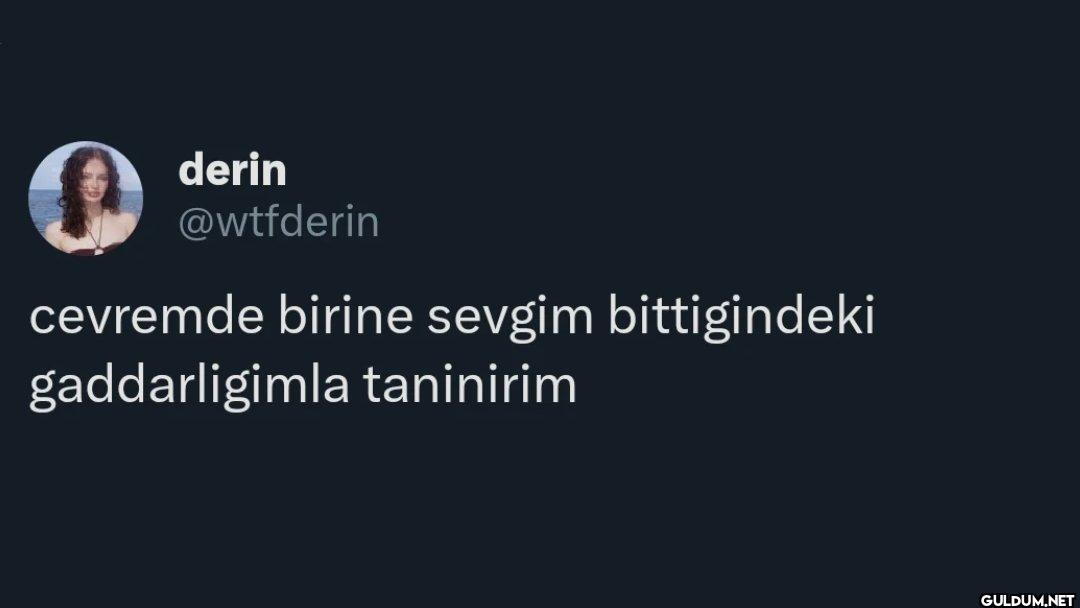
Task: Click the word "cevremde" in the tweet
Action: [147, 317]
